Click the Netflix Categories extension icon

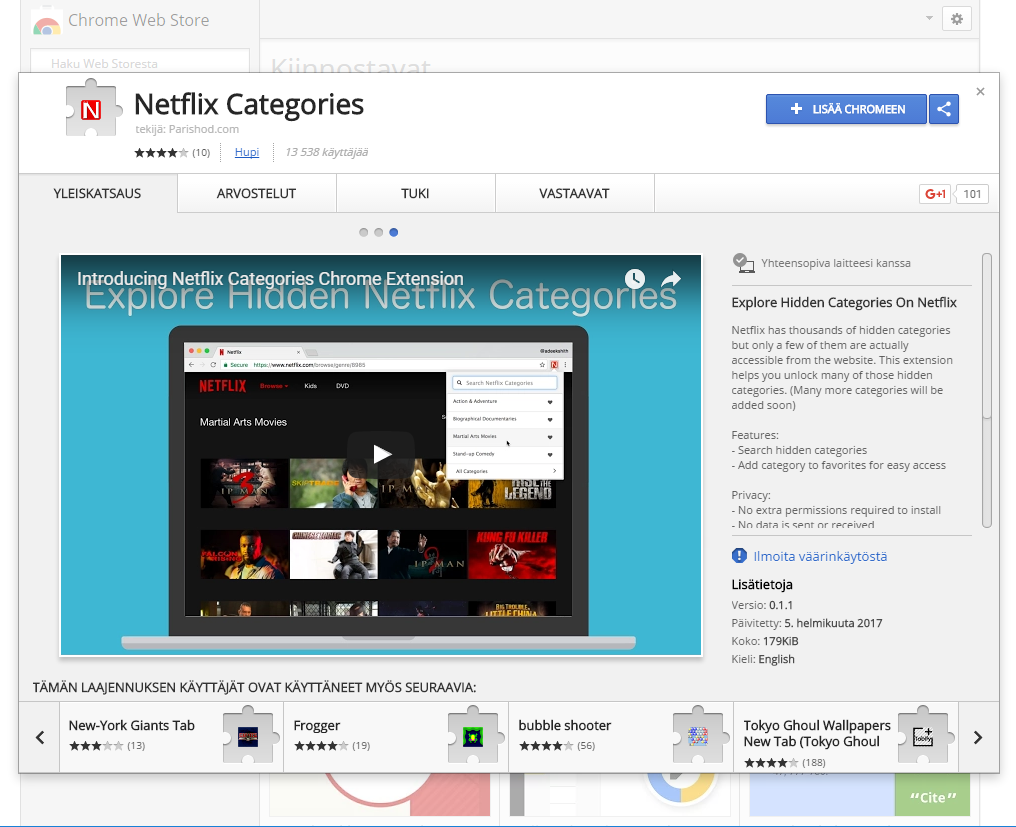click(x=91, y=110)
